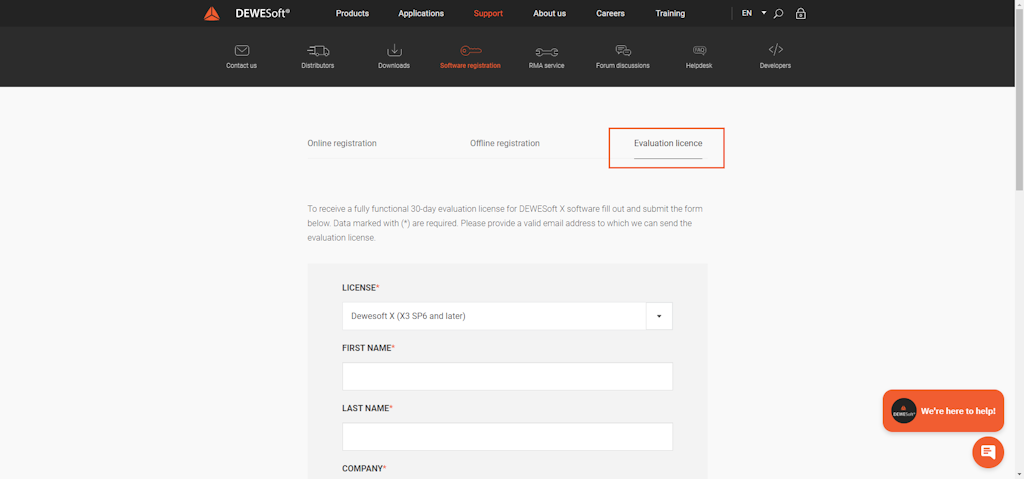Screen dimensions: 1024x479
Task: Click the login padlock icon
Action: 801,13
